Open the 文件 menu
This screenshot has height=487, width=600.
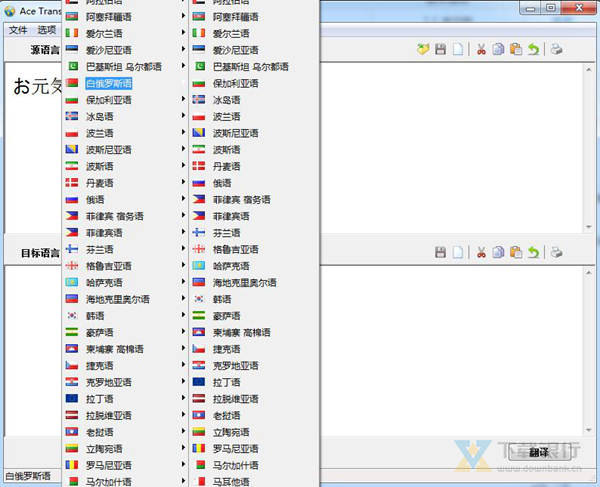(18, 30)
